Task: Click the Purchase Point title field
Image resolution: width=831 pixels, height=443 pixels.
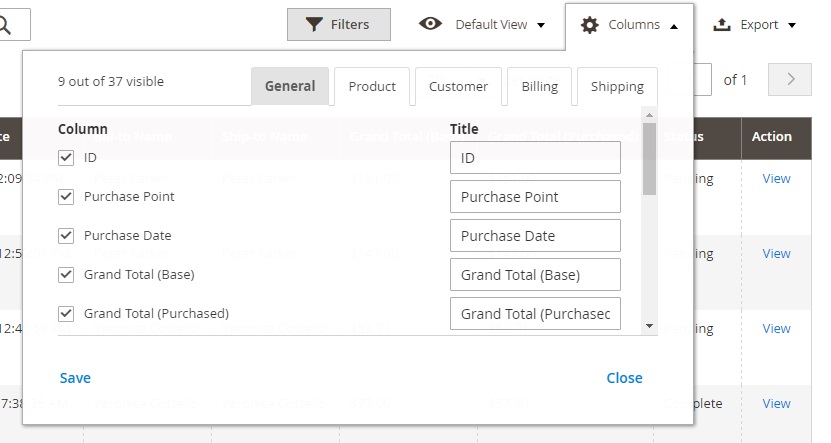Action: click(535, 197)
